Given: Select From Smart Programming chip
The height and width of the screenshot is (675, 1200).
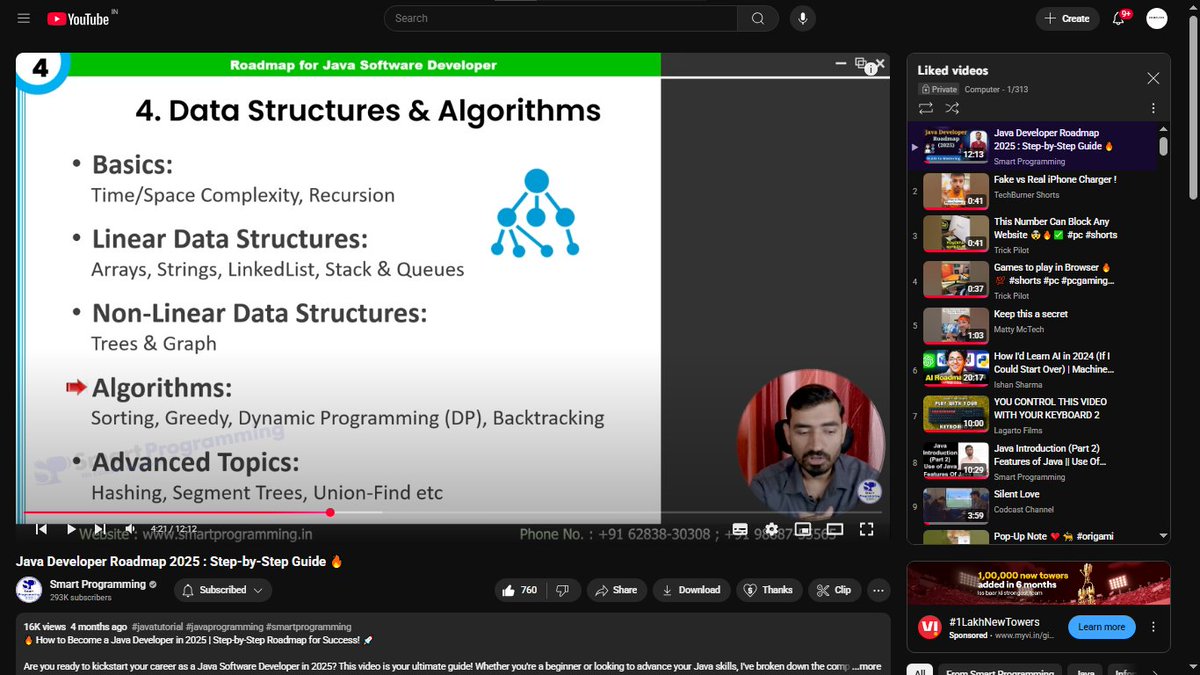Looking at the screenshot, I should click(x=1001, y=672).
